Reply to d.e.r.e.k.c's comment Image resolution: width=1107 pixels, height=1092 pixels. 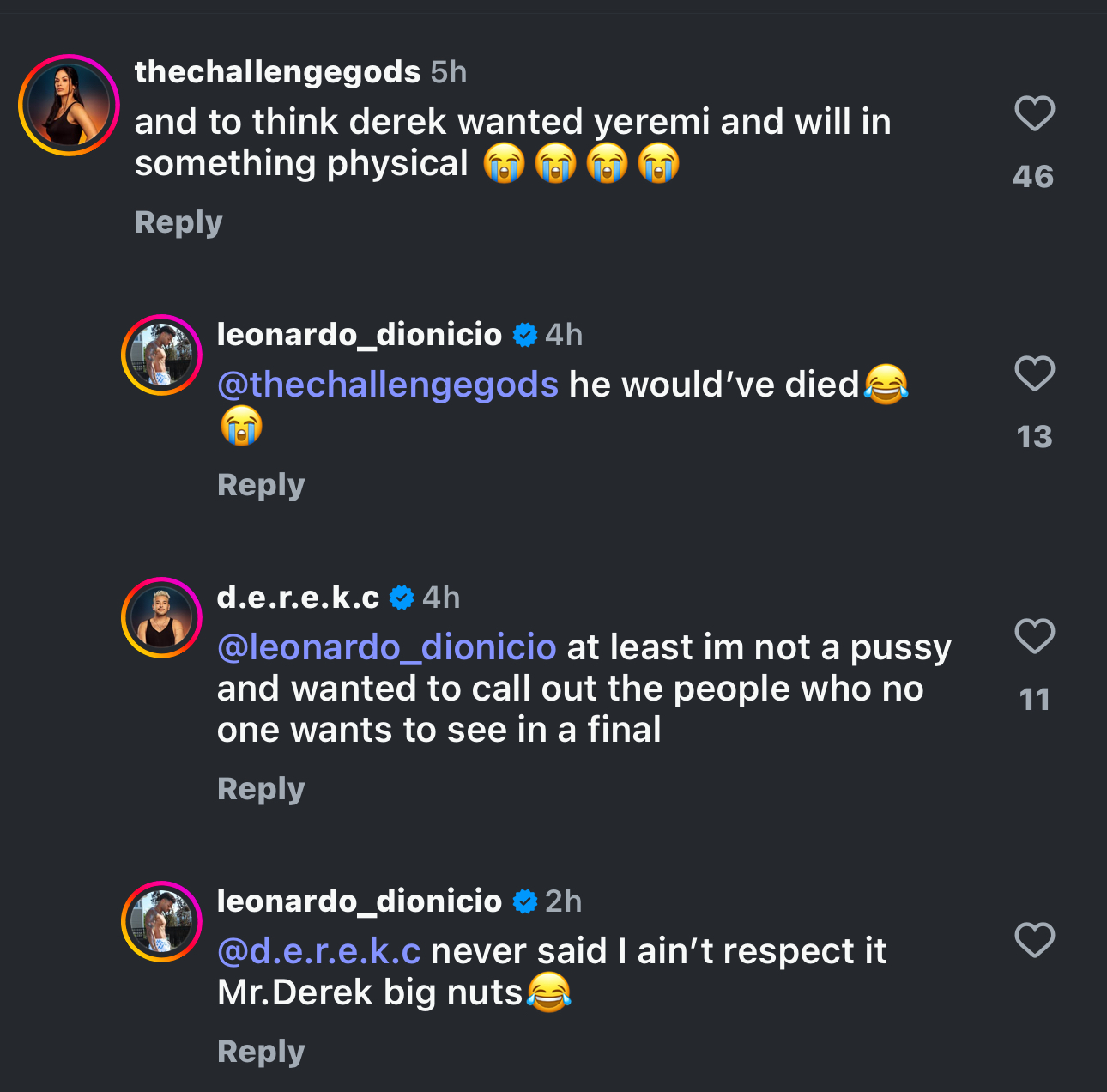261,789
